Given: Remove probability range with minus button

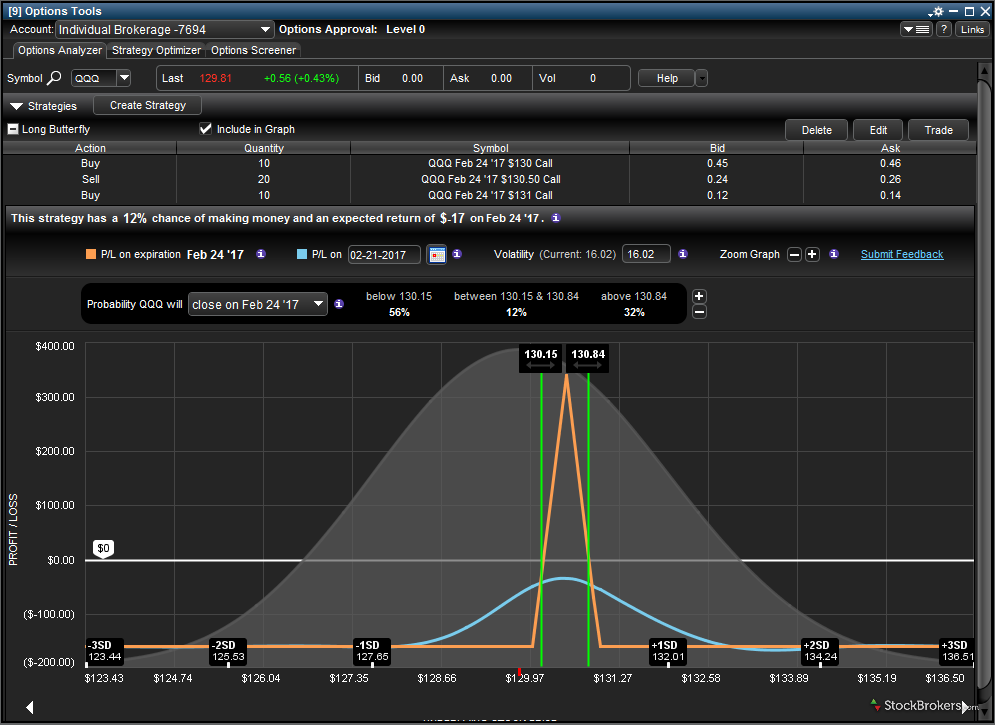Looking at the screenshot, I should click(x=699, y=312).
